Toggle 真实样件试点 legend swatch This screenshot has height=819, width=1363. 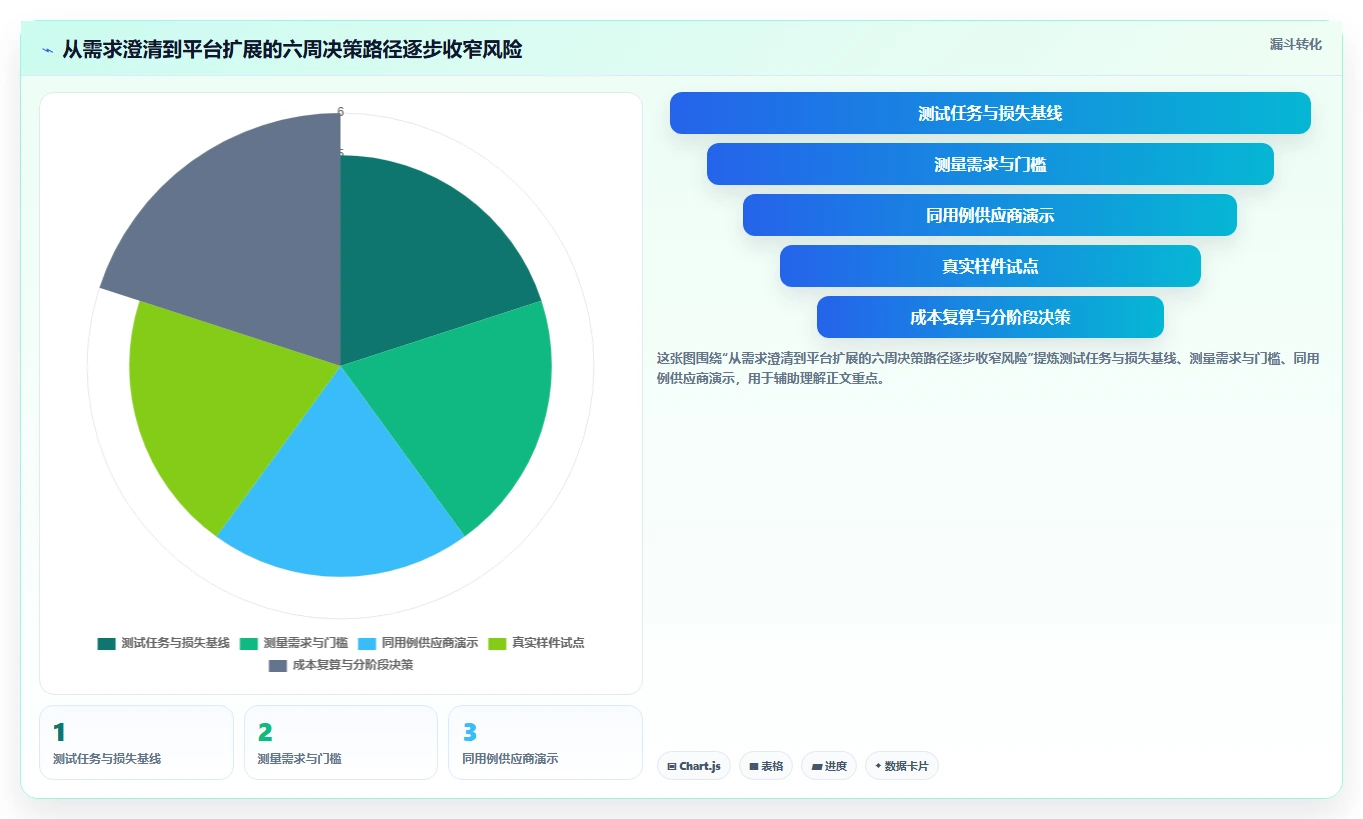coord(498,643)
